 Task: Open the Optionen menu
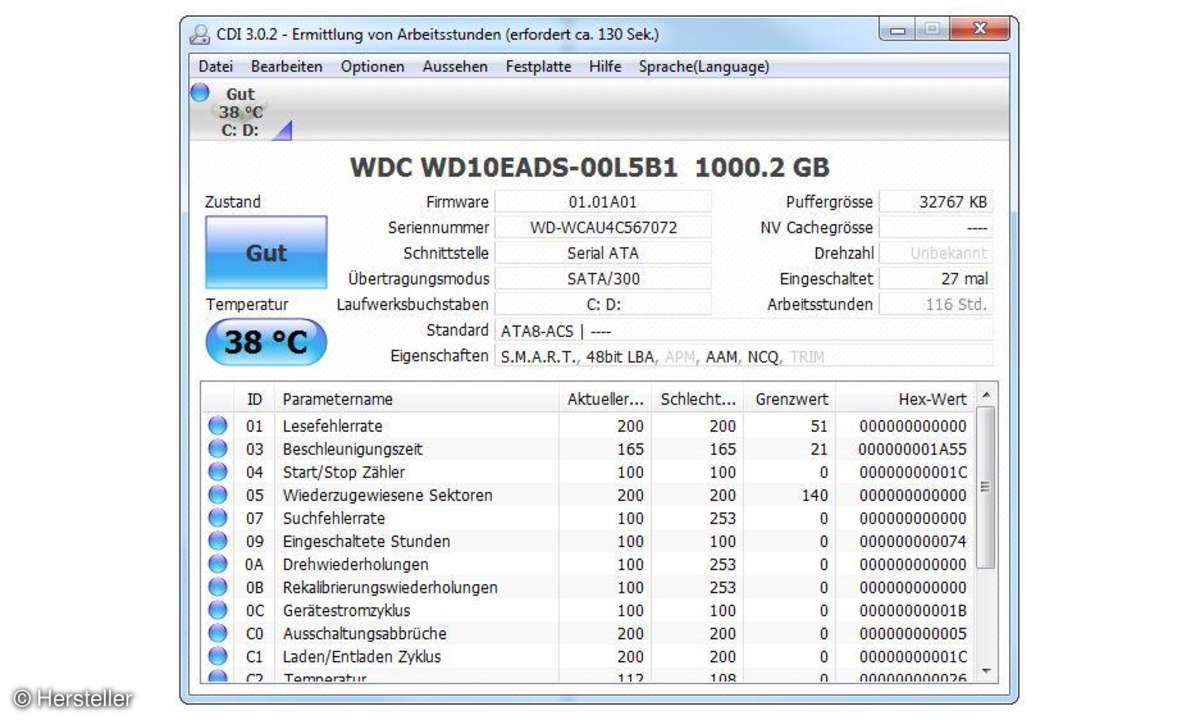click(x=373, y=67)
